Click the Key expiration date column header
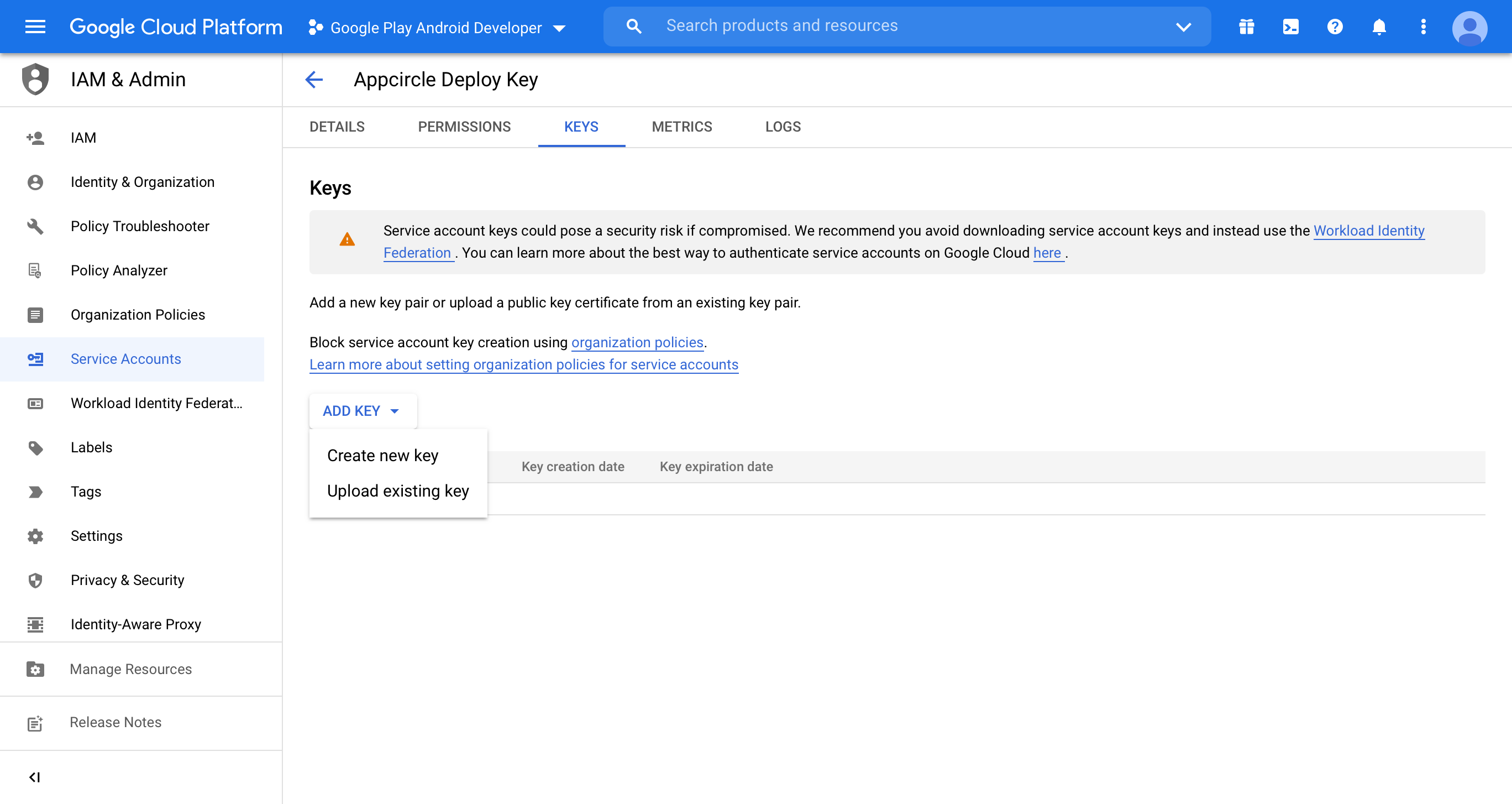Viewport: 1512px width, 804px height. coord(716,466)
